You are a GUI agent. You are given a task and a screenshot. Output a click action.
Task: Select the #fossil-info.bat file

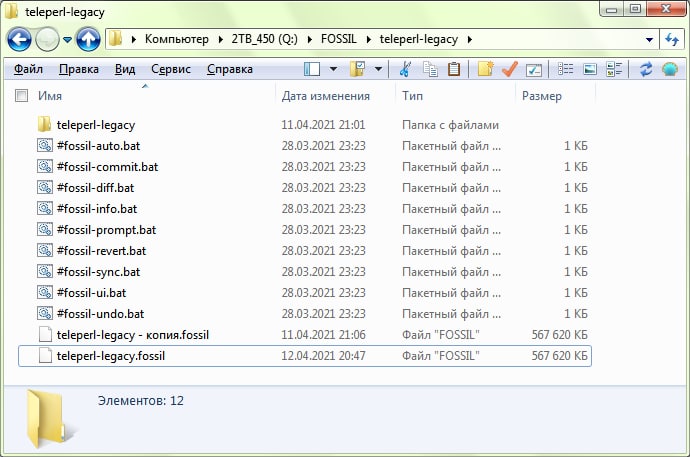[305, 209]
